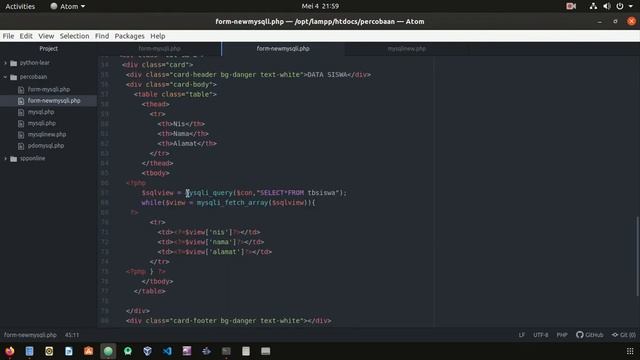Open the View menu
This screenshot has width=640, height=360.
[x=46, y=36]
